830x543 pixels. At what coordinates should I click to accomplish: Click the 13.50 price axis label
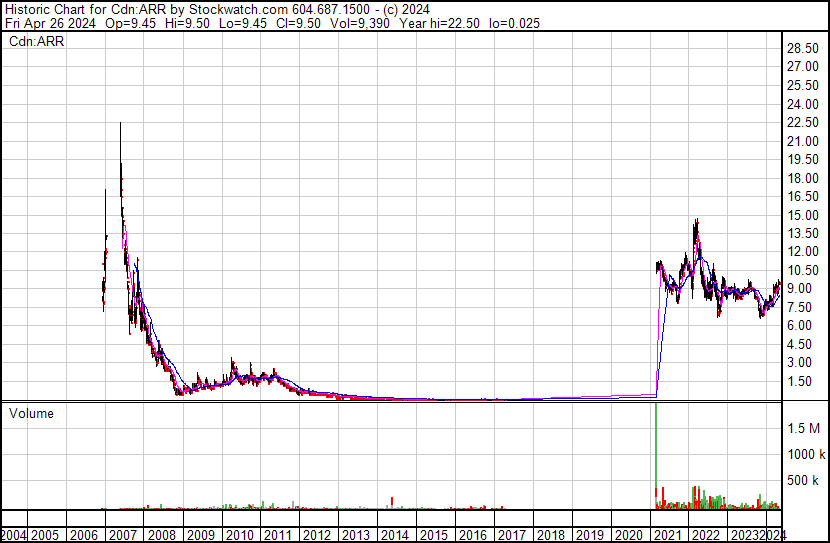(803, 233)
